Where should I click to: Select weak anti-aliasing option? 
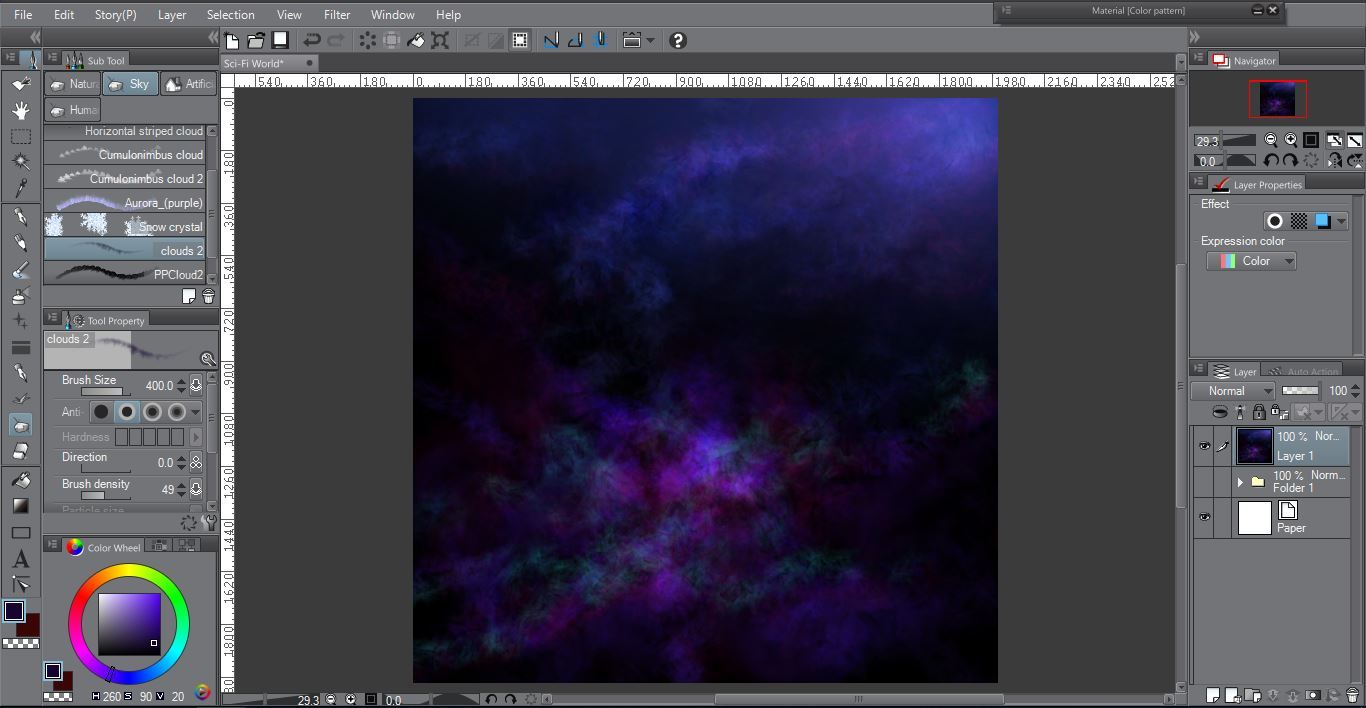(127, 411)
